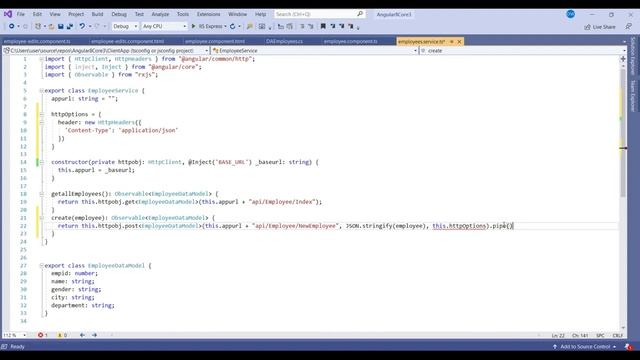Click the search magnifier icon
The width and height of the screenshot is (640, 360).
[360, 14]
